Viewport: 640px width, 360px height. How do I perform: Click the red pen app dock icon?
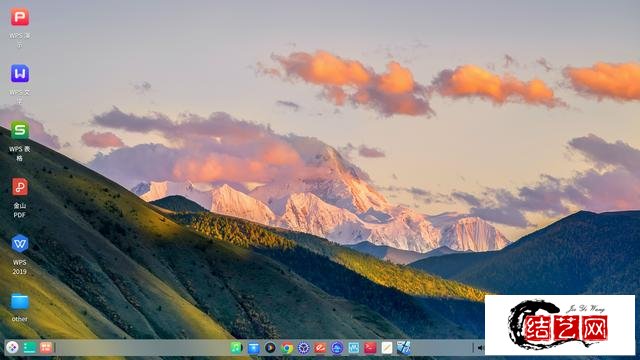(320, 348)
